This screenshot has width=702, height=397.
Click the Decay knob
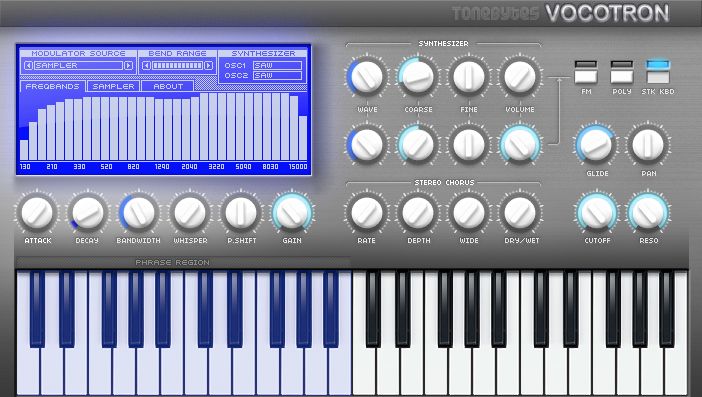coord(88,213)
